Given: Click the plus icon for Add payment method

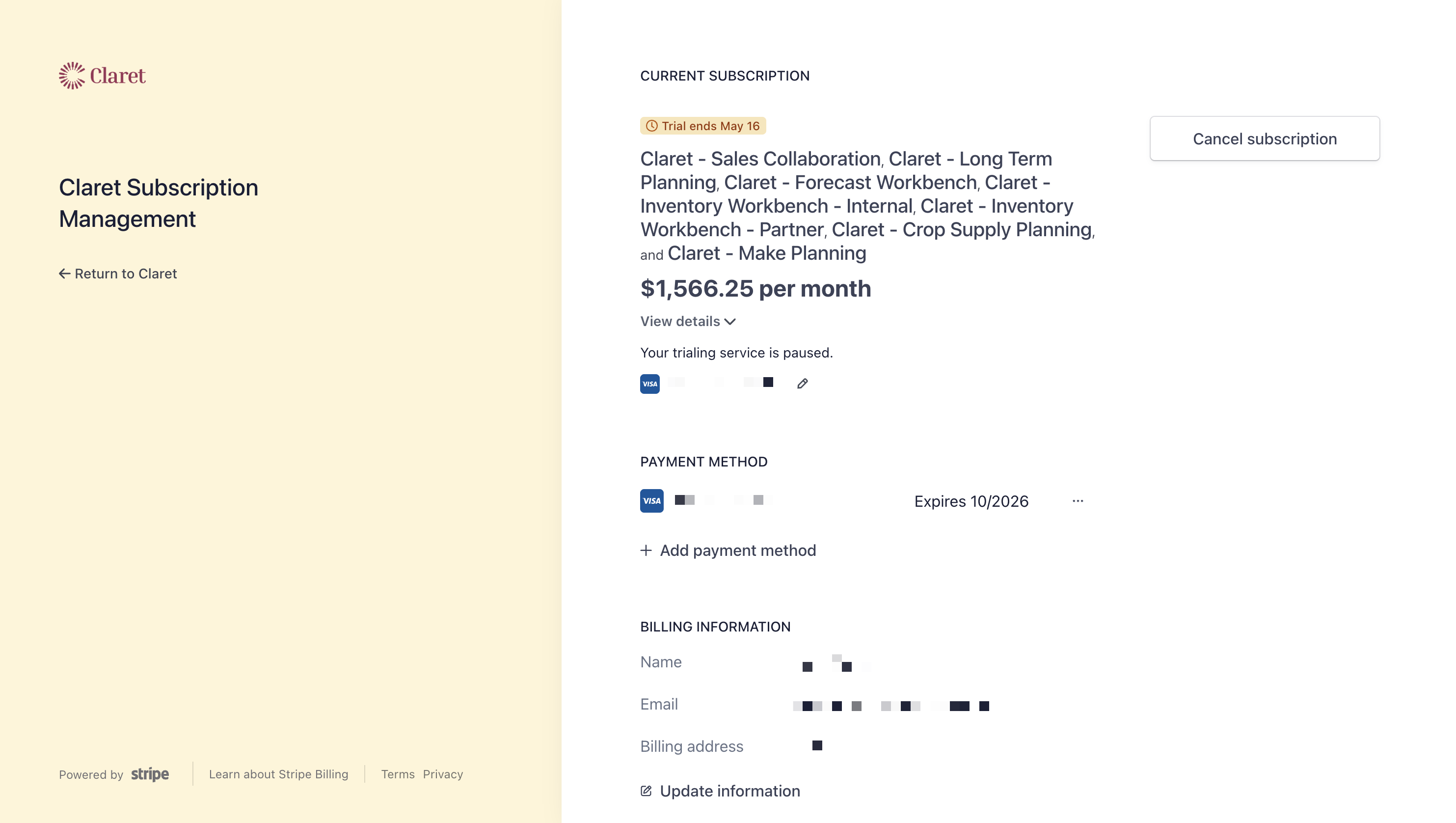Looking at the screenshot, I should 646,550.
